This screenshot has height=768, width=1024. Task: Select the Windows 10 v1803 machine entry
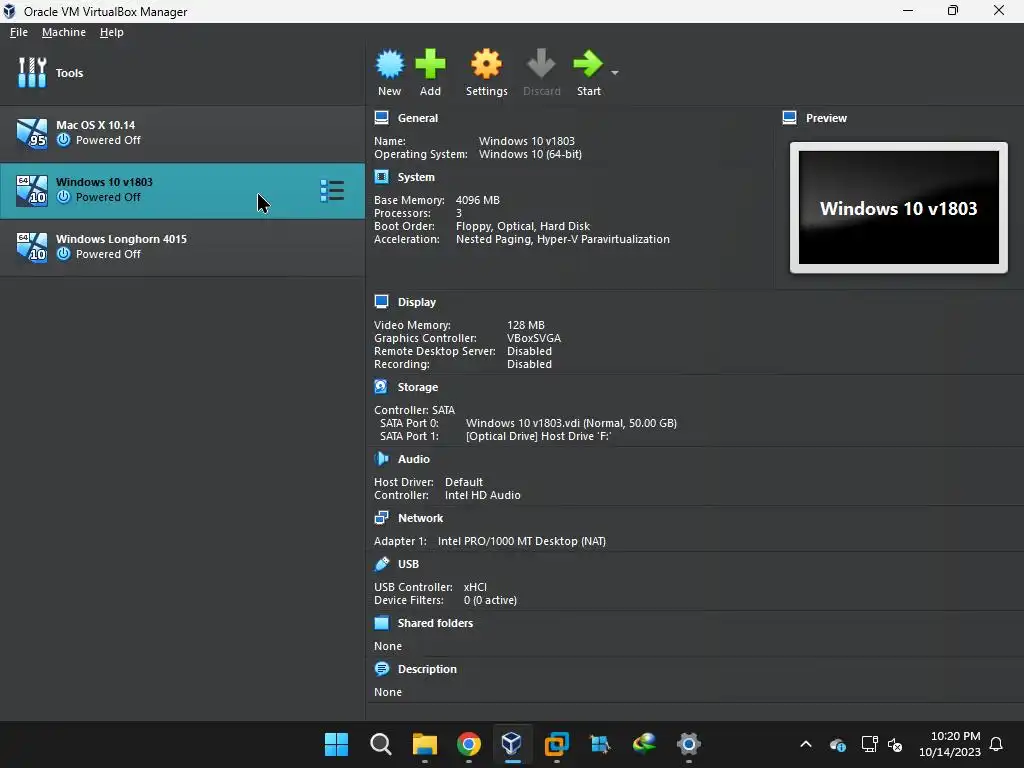pyautogui.click(x=182, y=191)
